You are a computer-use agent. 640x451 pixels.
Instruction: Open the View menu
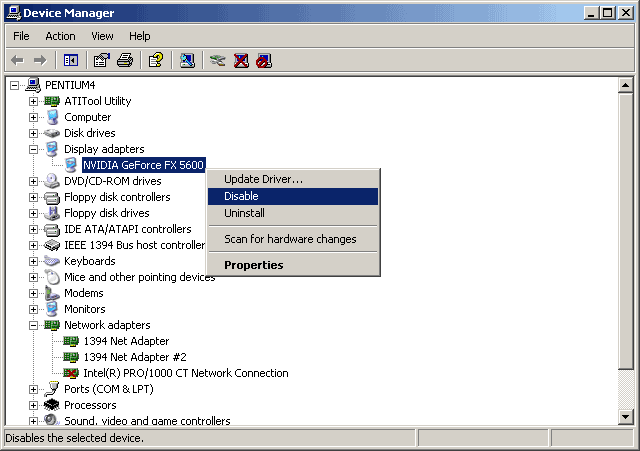tap(102, 36)
